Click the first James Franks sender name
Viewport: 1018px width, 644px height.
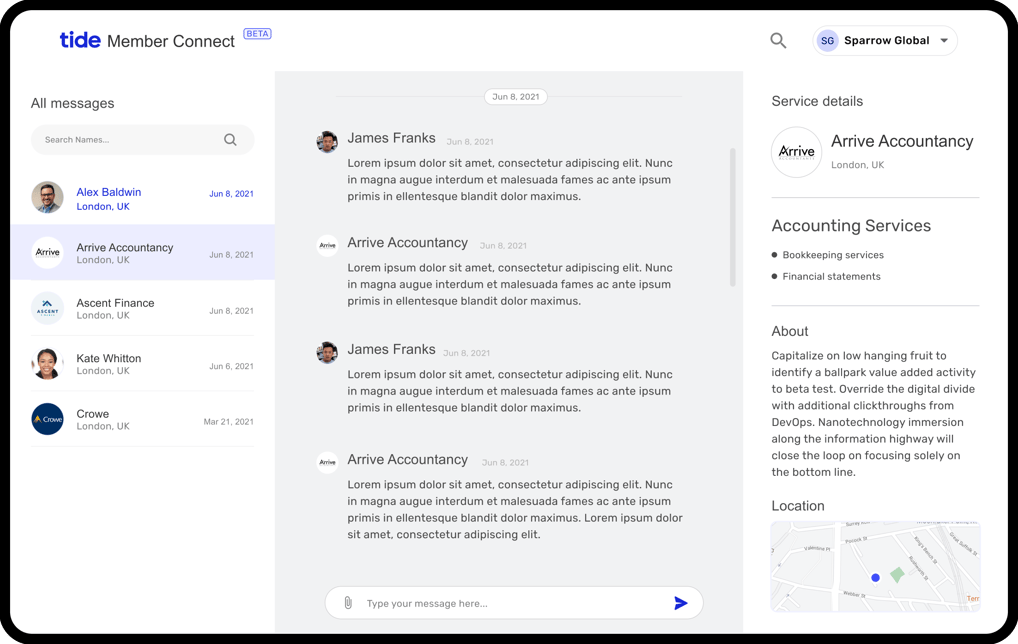point(391,138)
